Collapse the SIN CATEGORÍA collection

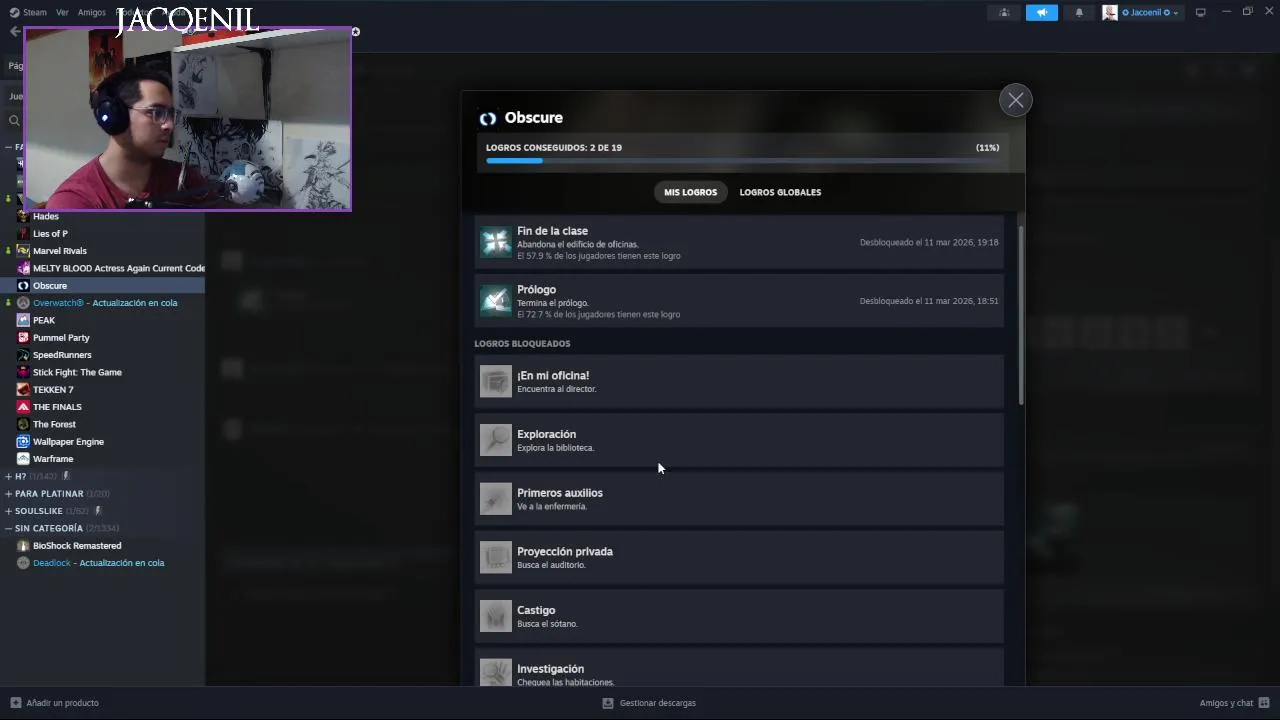(x=8, y=528)
